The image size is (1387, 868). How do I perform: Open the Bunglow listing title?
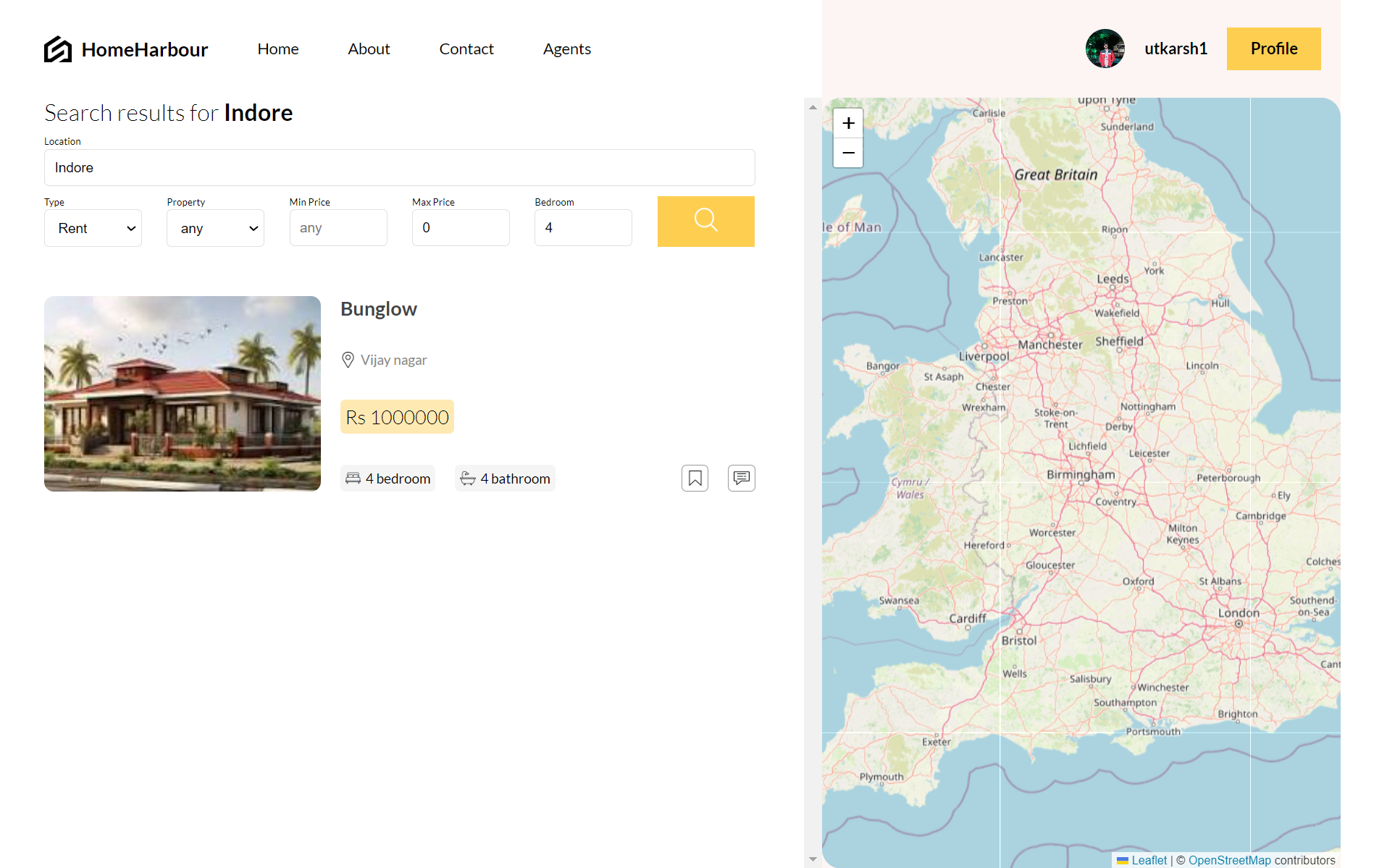pyautogui.click(x=378, y=309)
